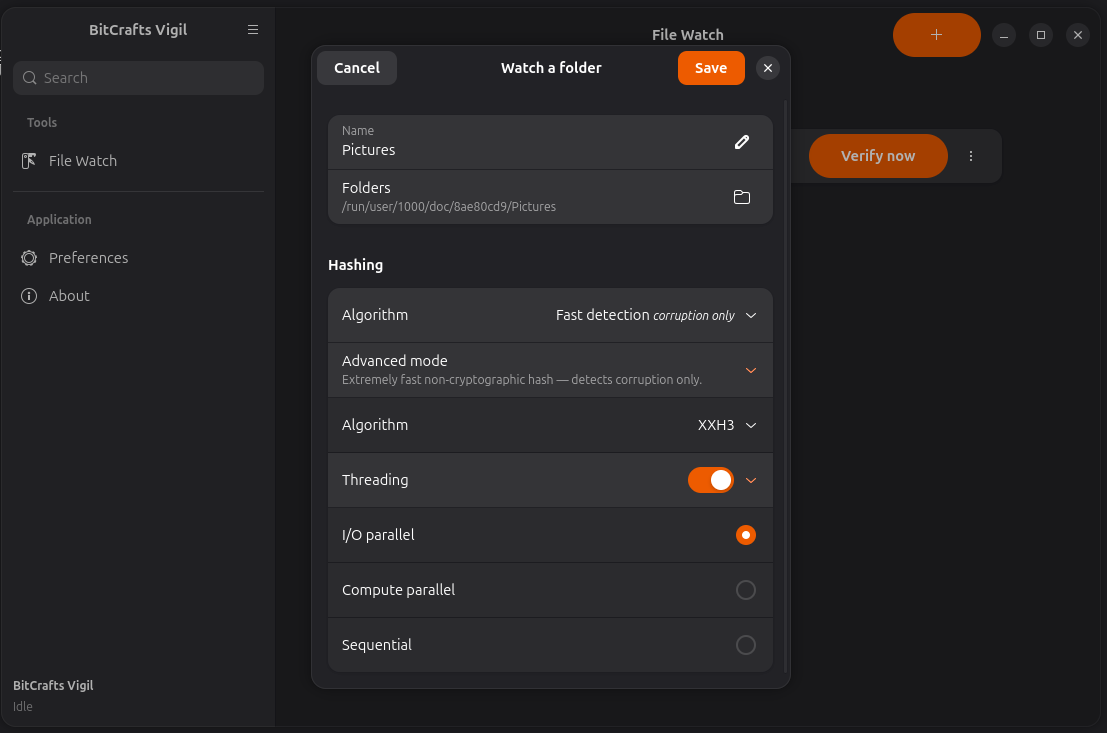Image resolution: width=1107 pixels, height=733 pixels.
Task: Click the About info icon
Action: 29,296
